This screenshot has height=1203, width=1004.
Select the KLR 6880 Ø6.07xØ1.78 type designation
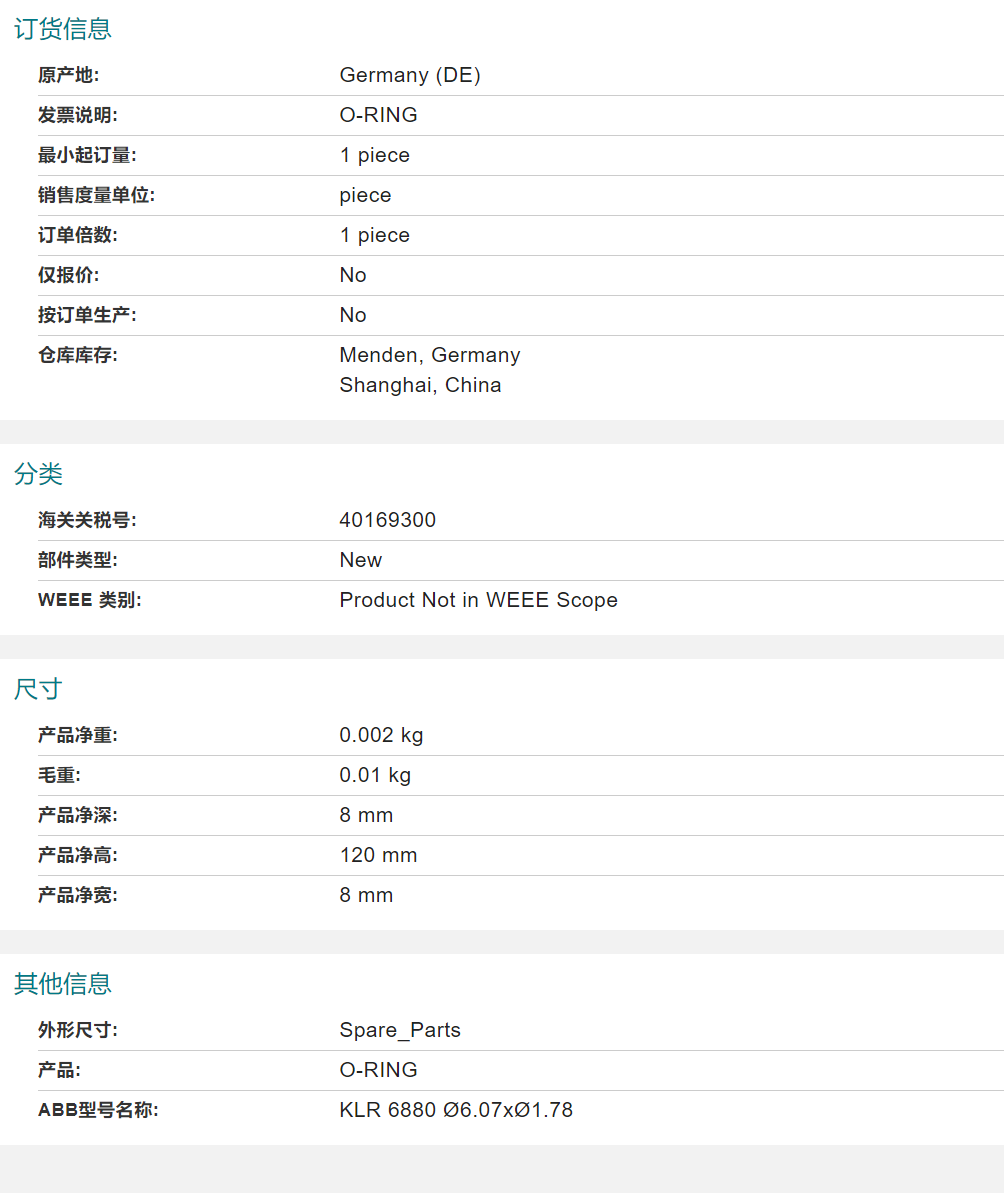pos(456,1110)
